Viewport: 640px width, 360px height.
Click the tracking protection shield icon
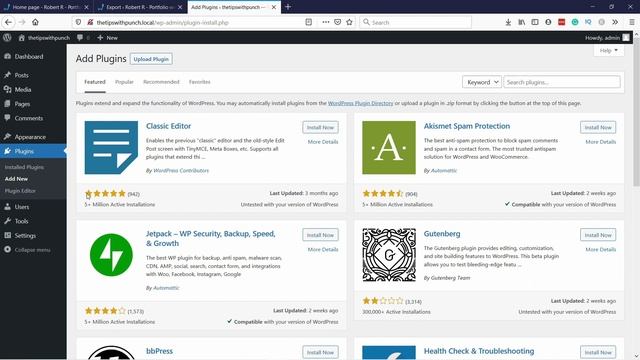coord(78,22)
